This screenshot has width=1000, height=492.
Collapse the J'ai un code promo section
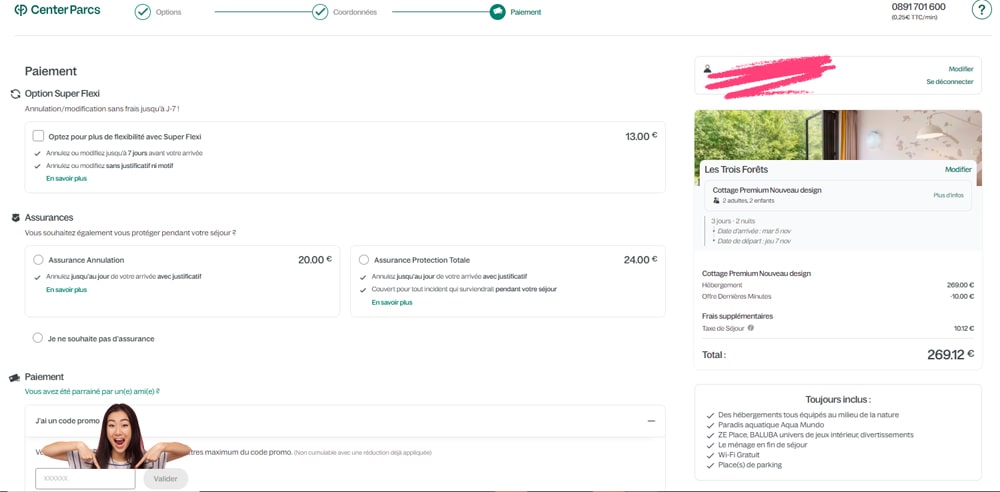click(651, 421)
